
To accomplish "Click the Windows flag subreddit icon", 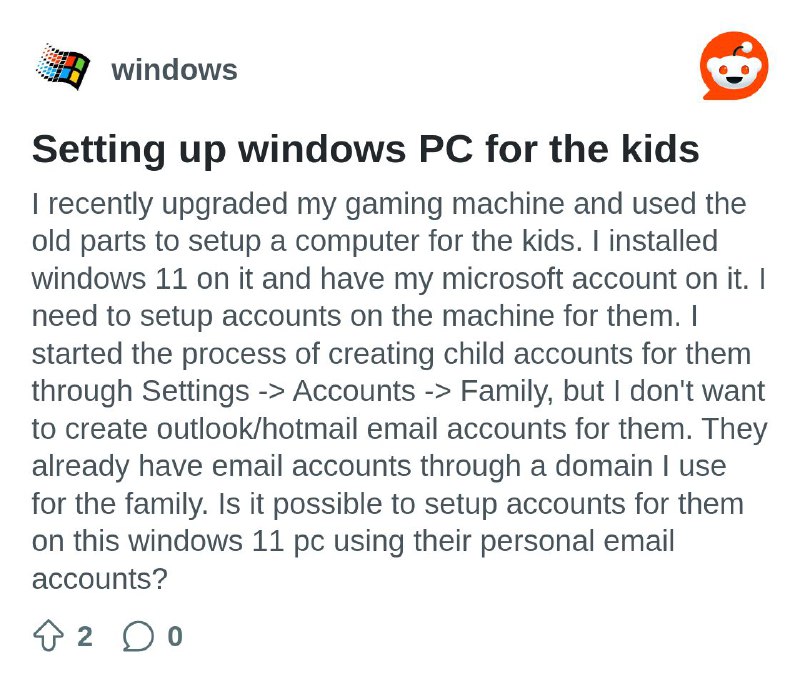I will pyautogui.click(x=63, y=67).
